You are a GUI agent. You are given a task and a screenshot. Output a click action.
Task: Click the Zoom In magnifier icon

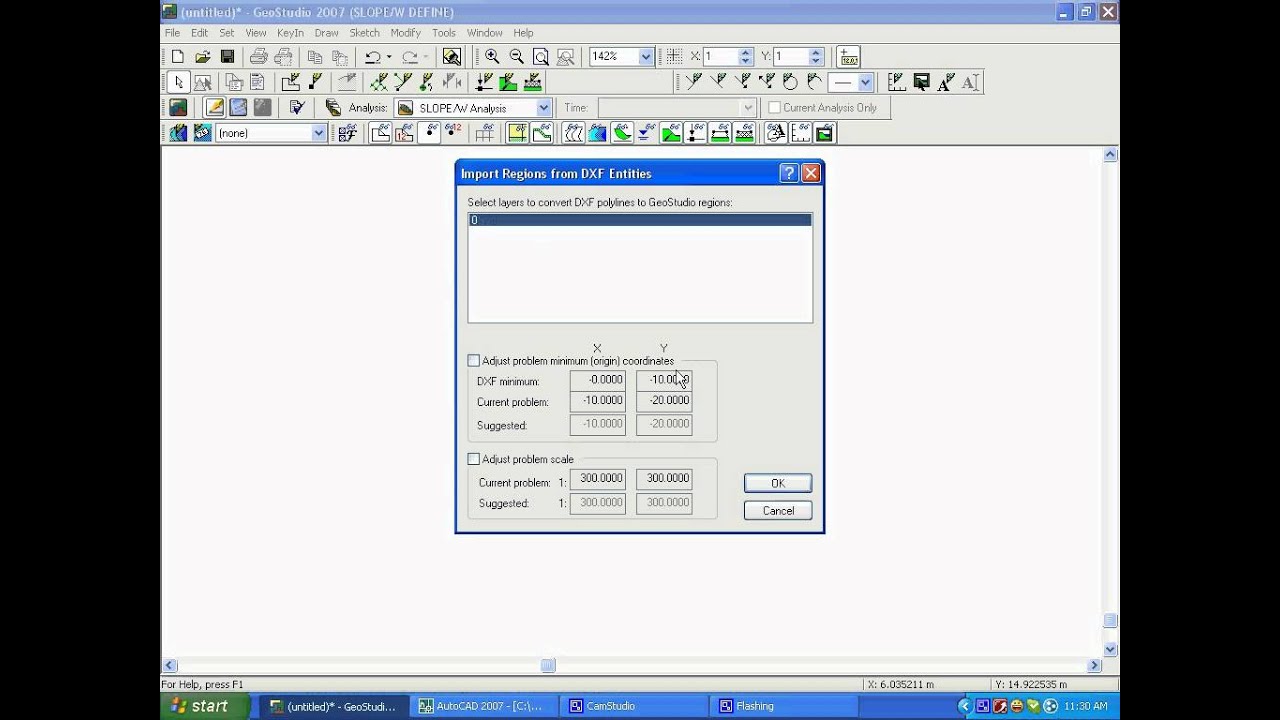click(492, 57)
